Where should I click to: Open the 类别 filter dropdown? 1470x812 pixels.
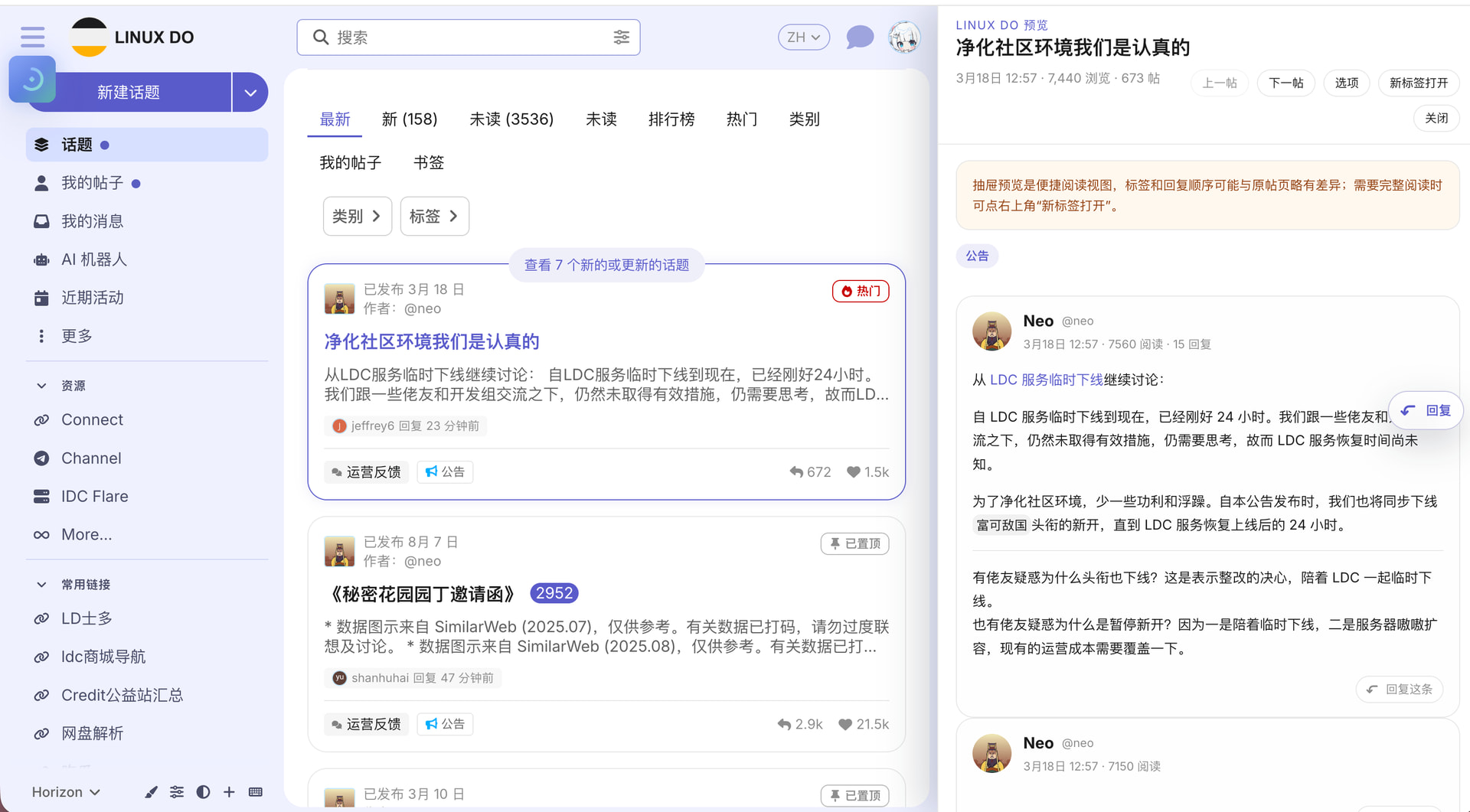pos(357,217)
